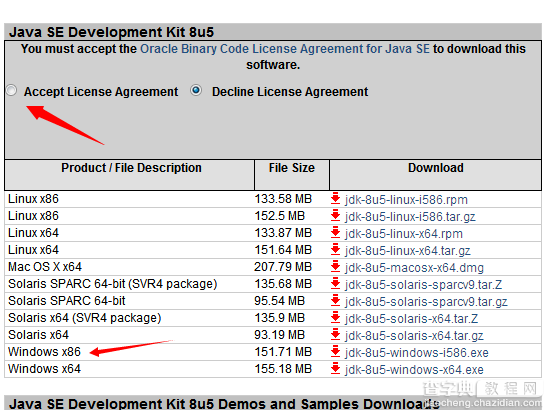
Task: Click the Download column header
Action: click(435, 168)
